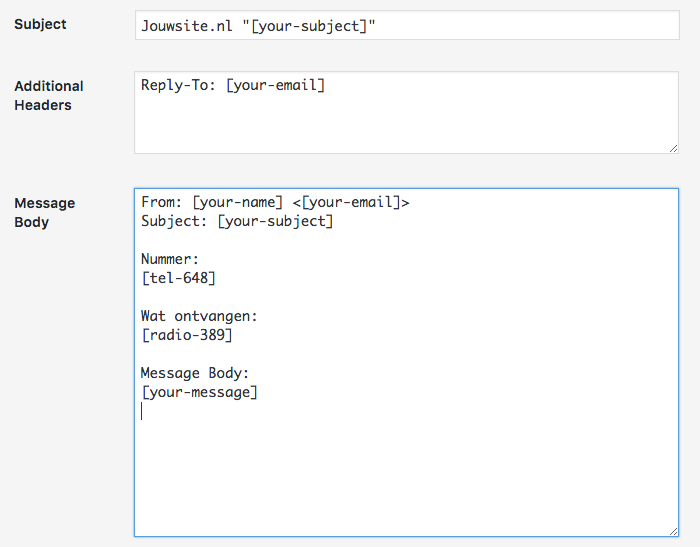Click the Subject input field
This screenshot has height=547, width=700.
[x=407, y=25]
